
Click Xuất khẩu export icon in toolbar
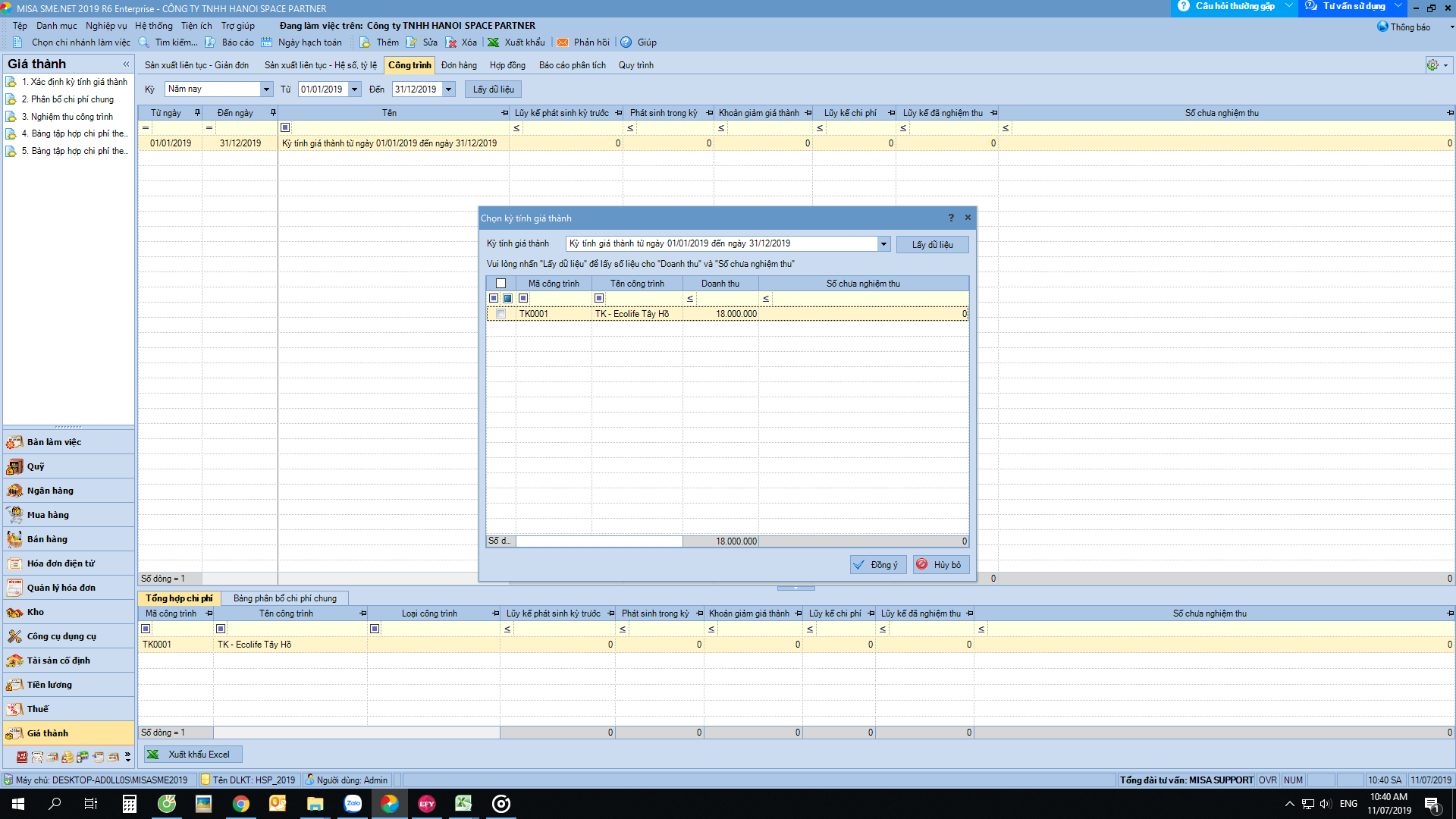click(494, 42)
